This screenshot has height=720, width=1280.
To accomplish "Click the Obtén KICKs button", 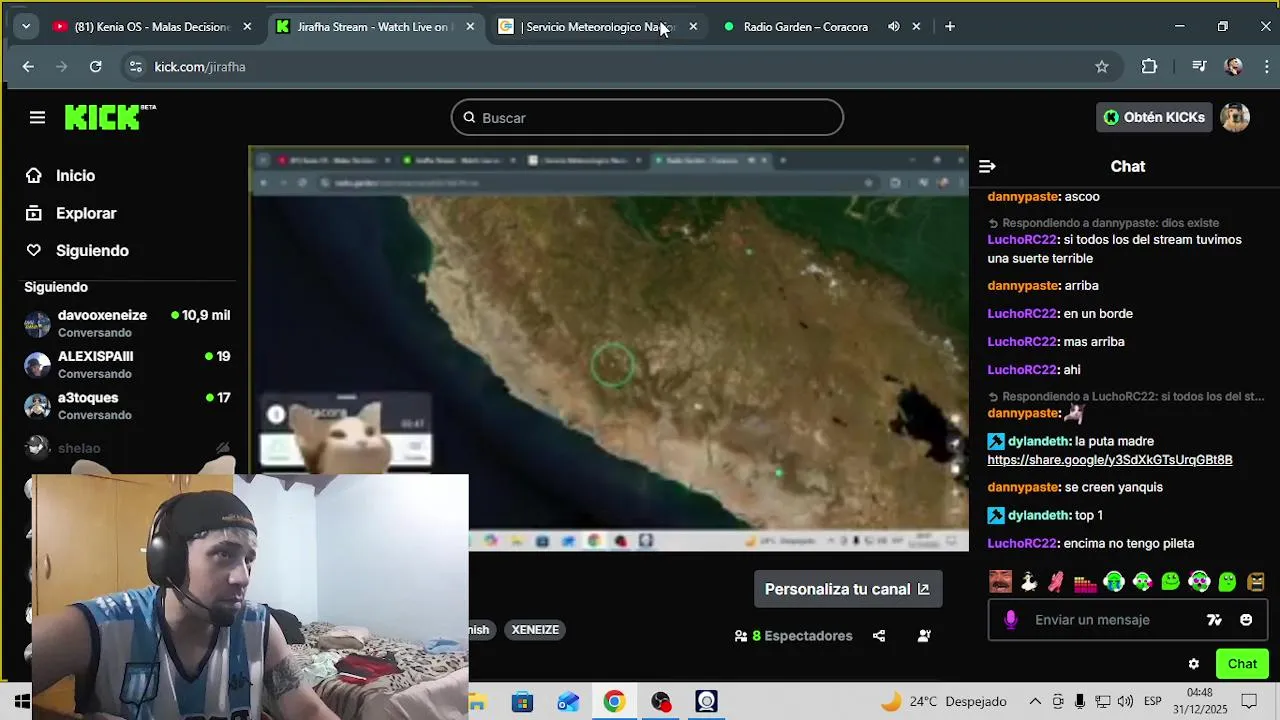I will [x=1154, y=117].
